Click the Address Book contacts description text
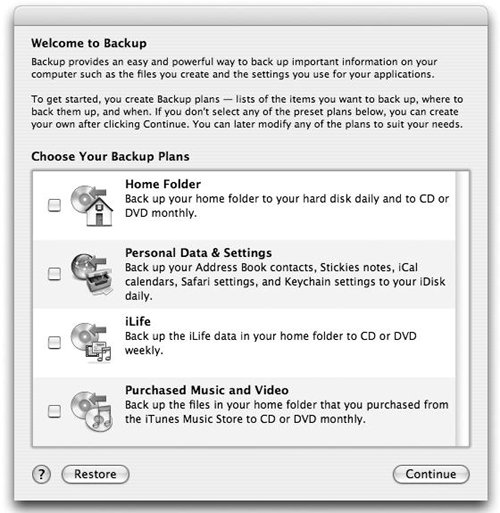Image resolution: width=500 pixels, height=513 pixels. [285, 282]
